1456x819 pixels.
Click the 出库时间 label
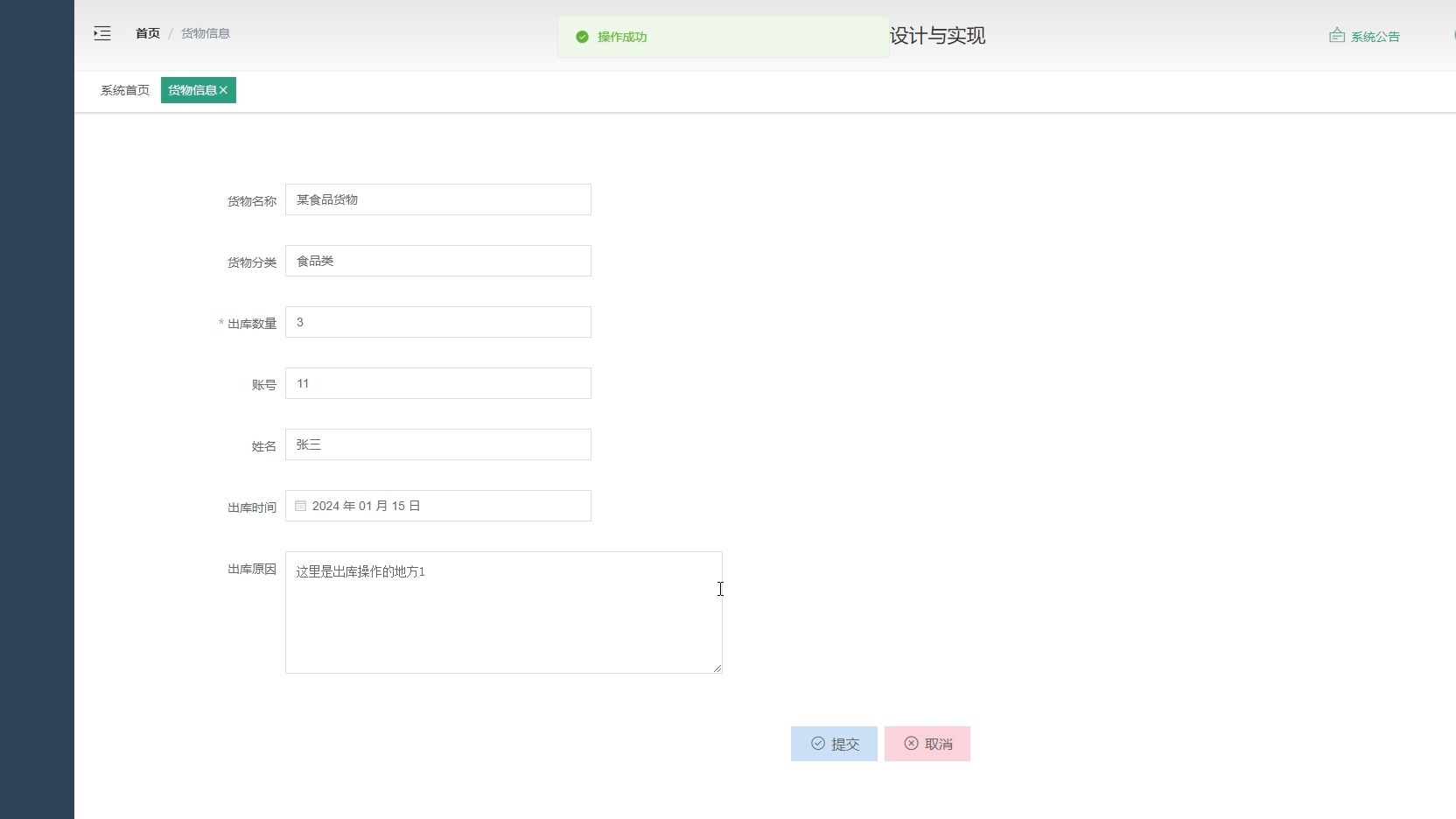click(x=252, y=507)
